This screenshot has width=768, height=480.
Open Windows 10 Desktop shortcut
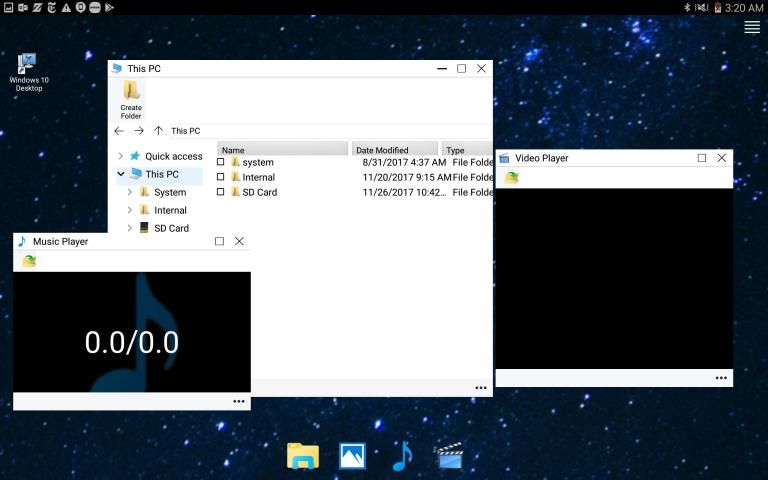(29, 70)
